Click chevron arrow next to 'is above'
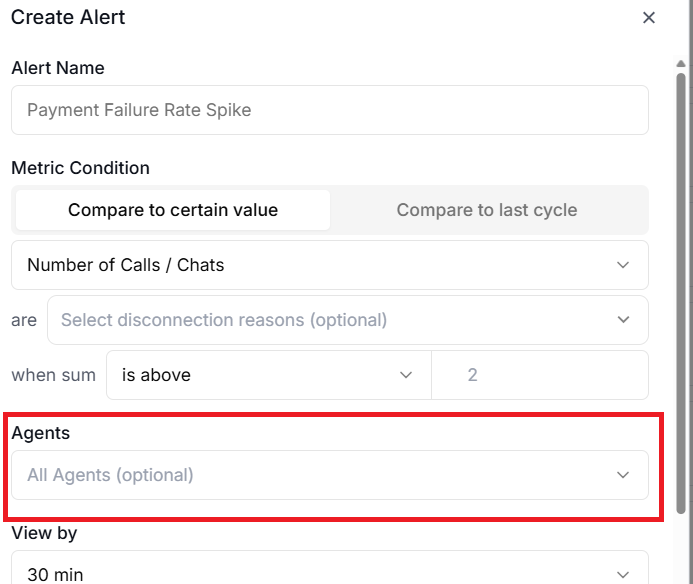This screenshot has width=693, height=584. click(x=406, y=375)
